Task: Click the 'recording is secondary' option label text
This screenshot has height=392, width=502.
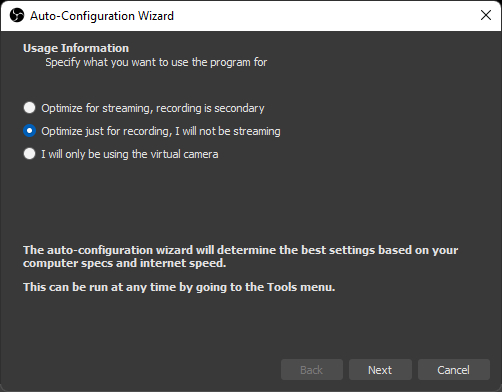Action: pos(210,108)
